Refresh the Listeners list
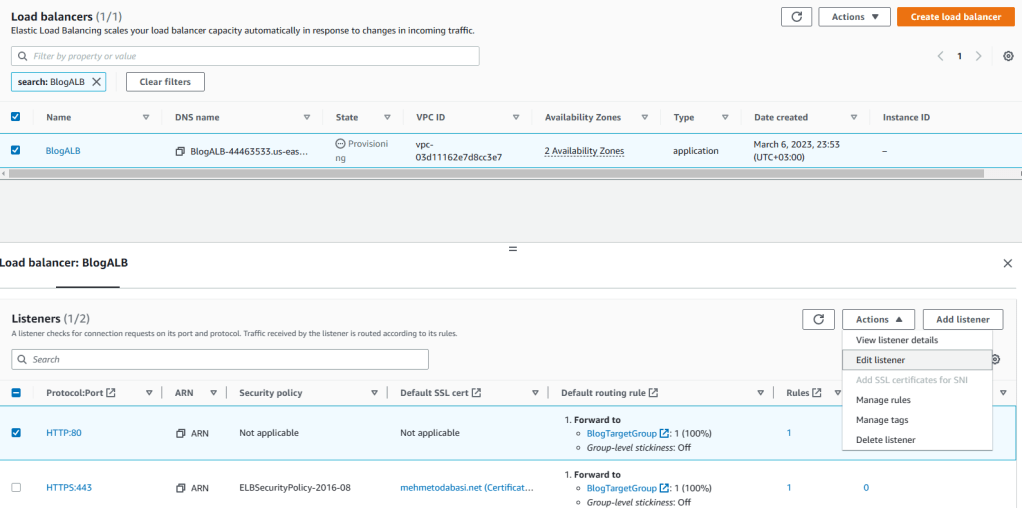Screen dimensions: 1022x508 [818, 319]
